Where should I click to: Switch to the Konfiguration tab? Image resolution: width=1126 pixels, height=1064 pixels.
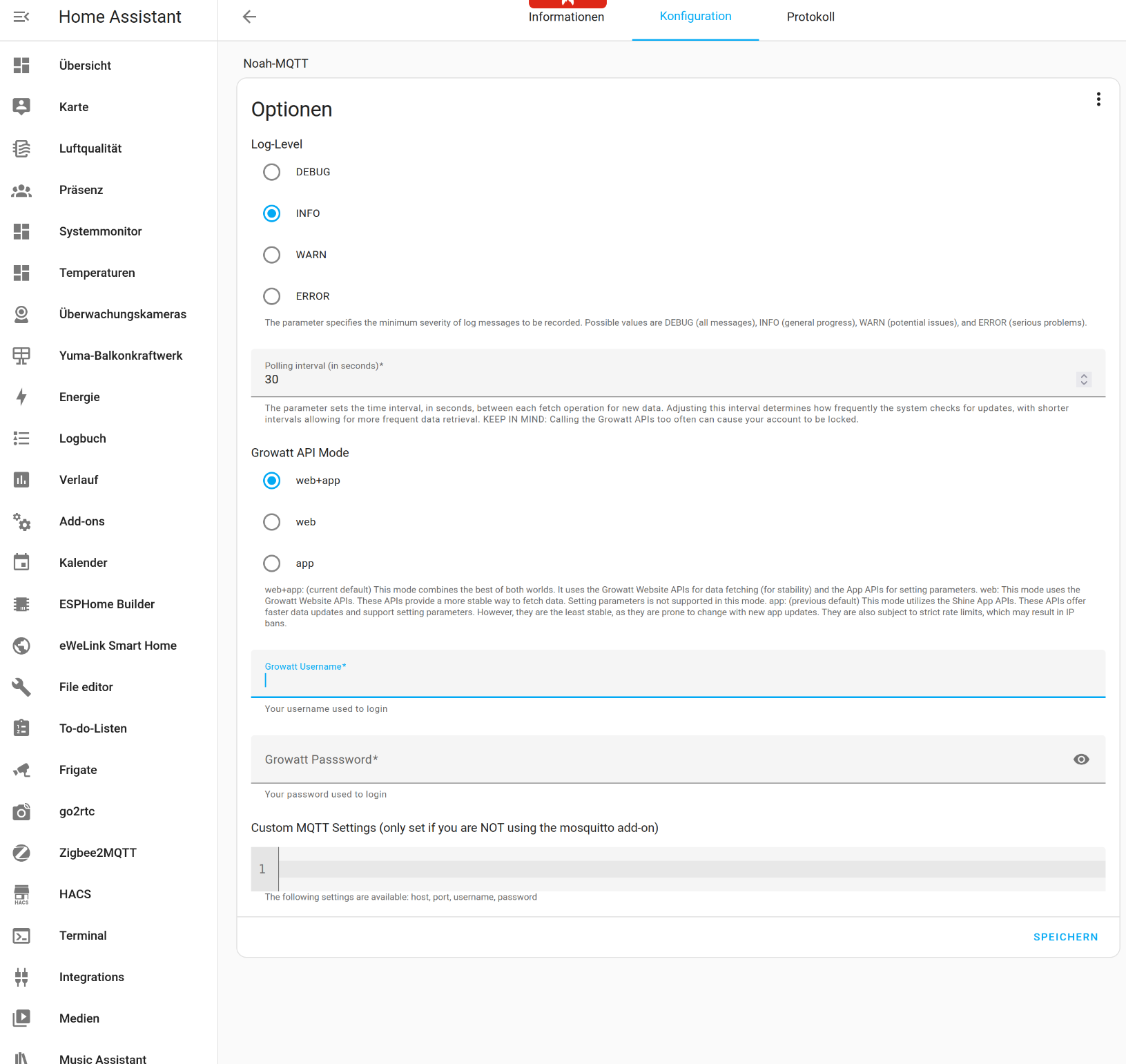(695, 17)
